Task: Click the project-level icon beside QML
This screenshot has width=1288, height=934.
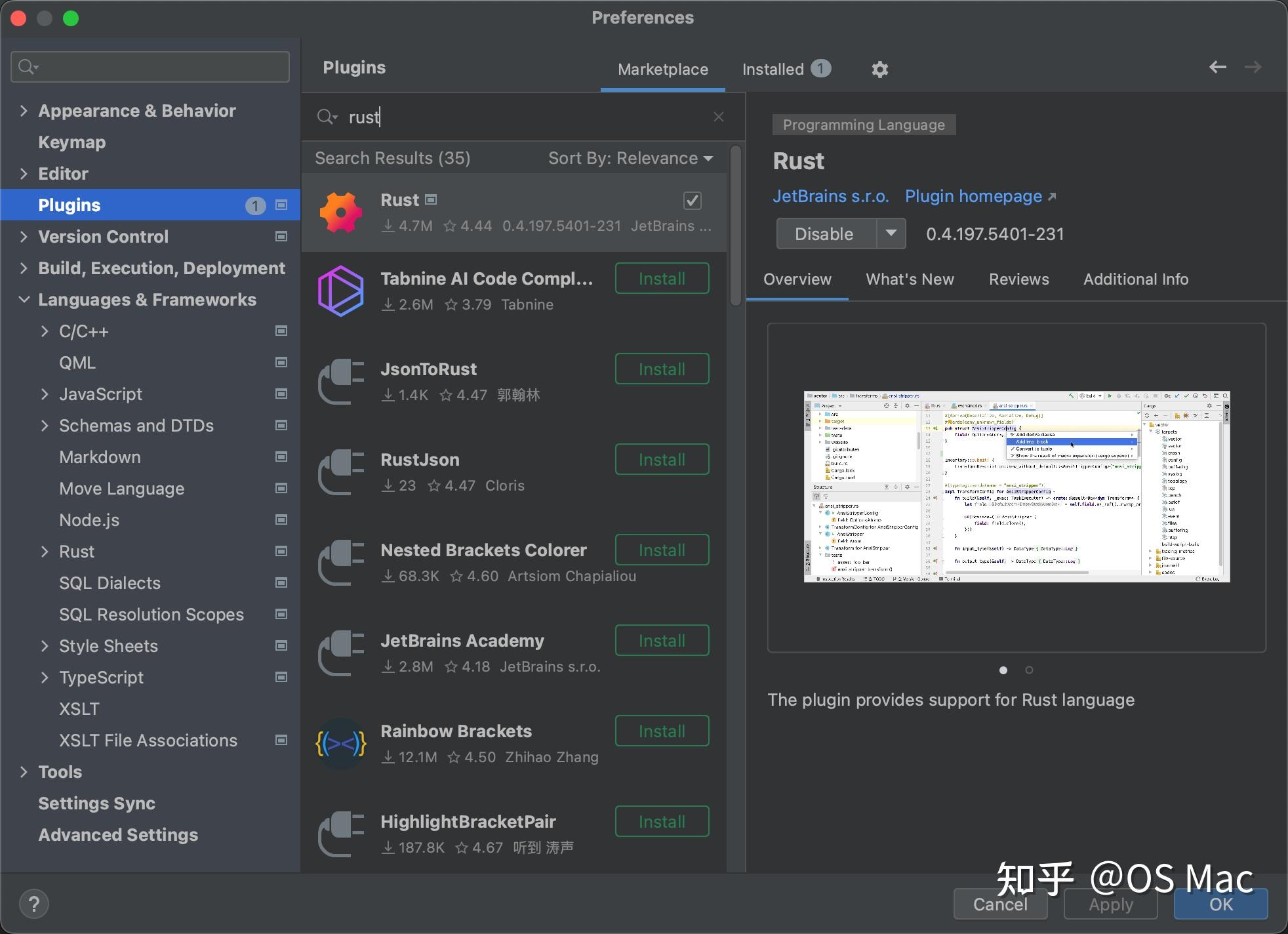Action: click(281, 362)
